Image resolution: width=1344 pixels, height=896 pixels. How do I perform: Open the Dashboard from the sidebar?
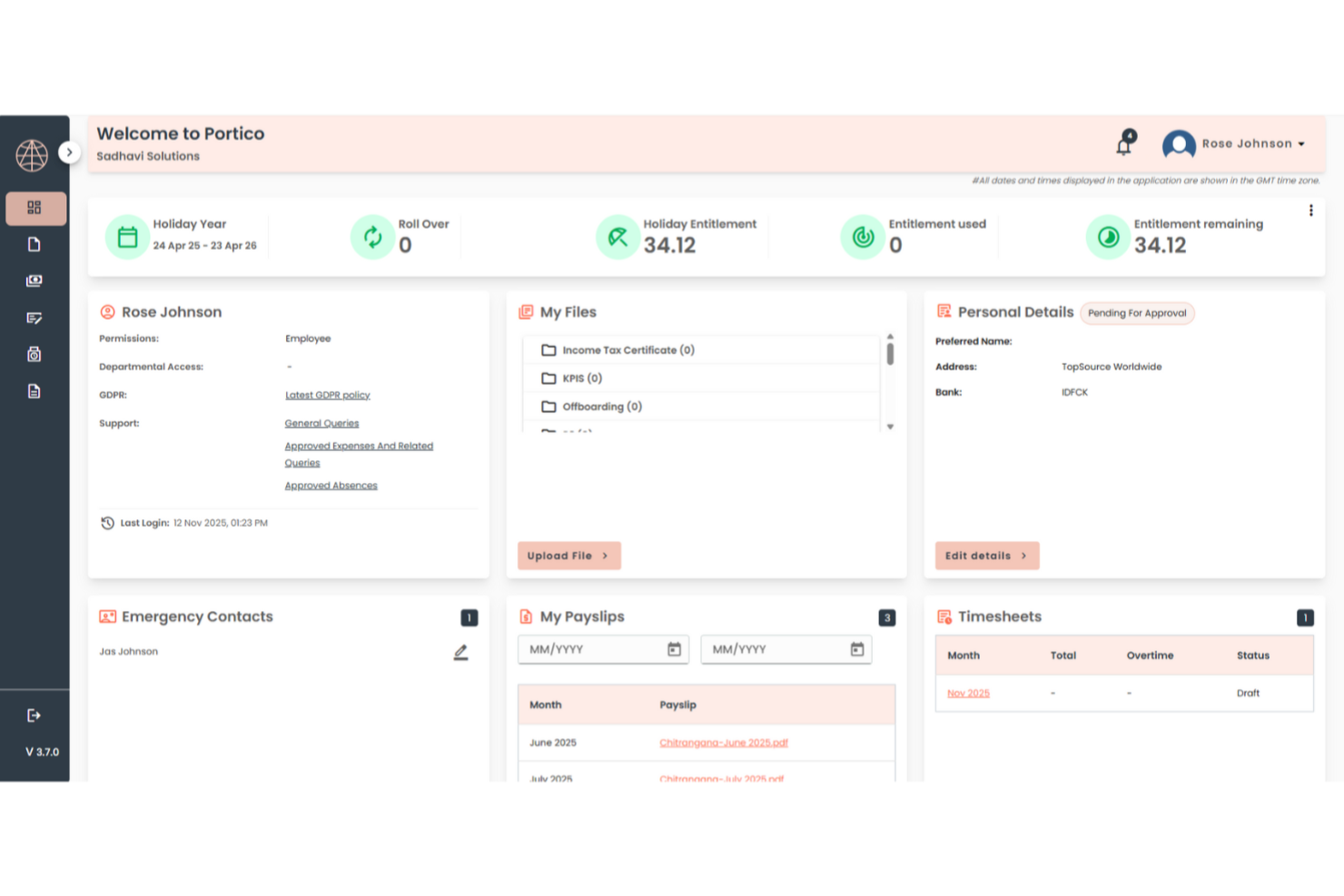36,208
